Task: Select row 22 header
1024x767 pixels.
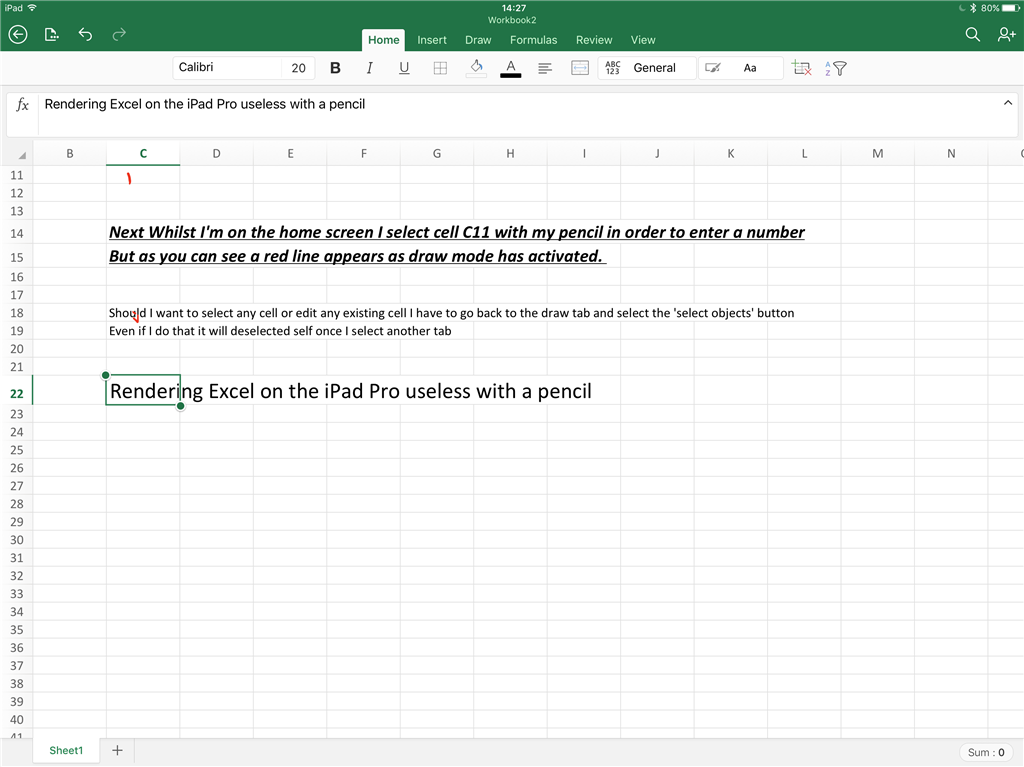Action: click(x=16, y=393)
